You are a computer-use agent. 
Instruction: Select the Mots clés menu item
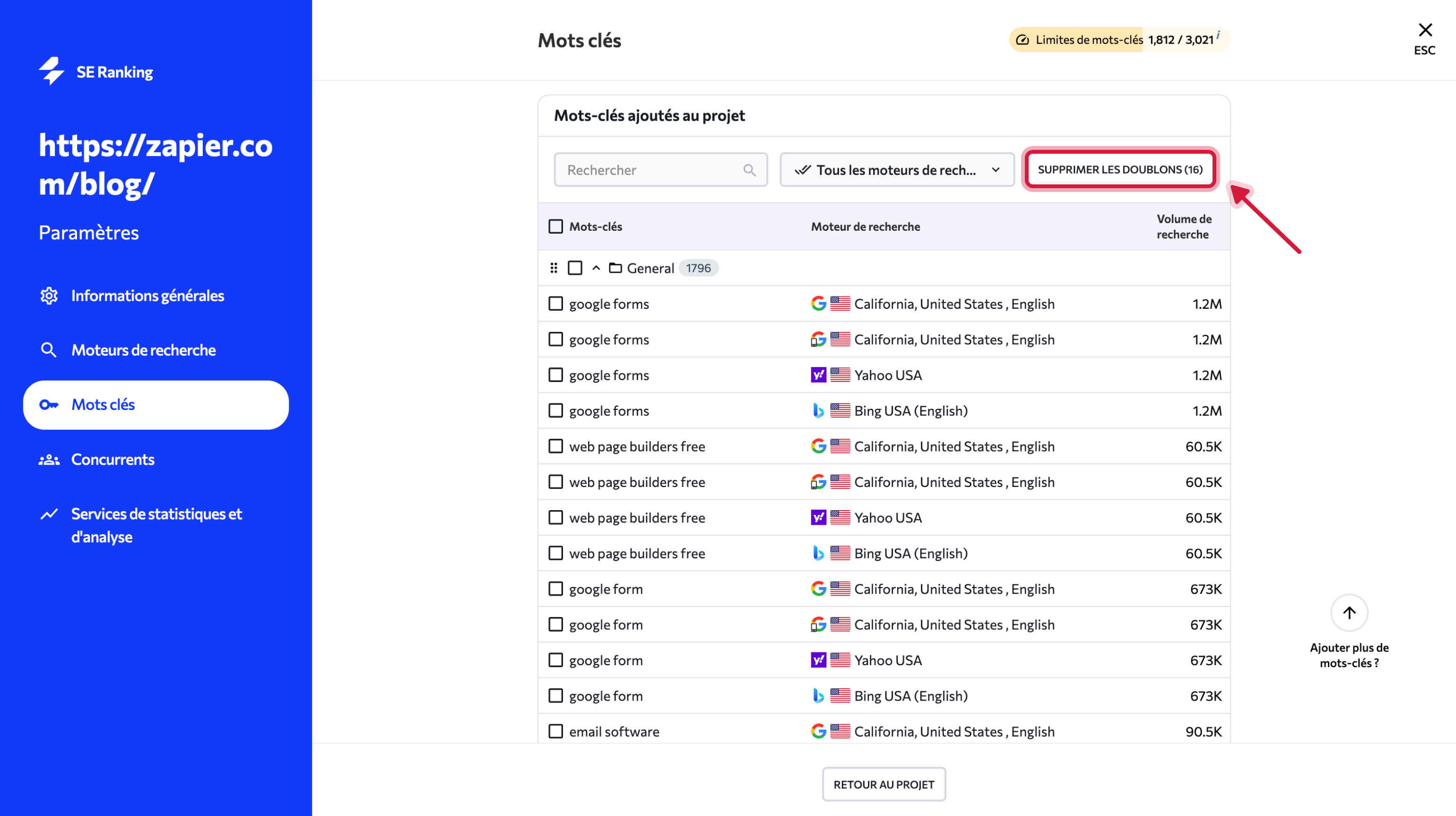click(x=156, y=405)
